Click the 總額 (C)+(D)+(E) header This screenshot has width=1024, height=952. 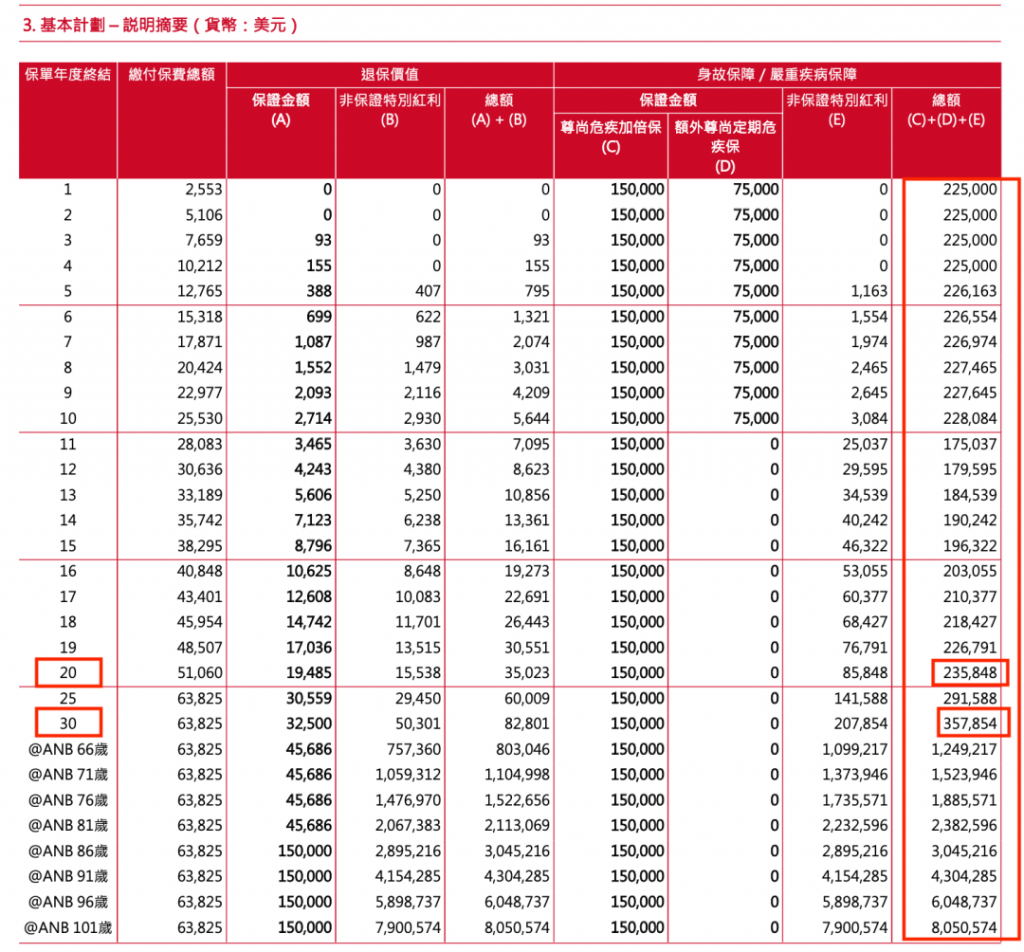click(946, 109)
